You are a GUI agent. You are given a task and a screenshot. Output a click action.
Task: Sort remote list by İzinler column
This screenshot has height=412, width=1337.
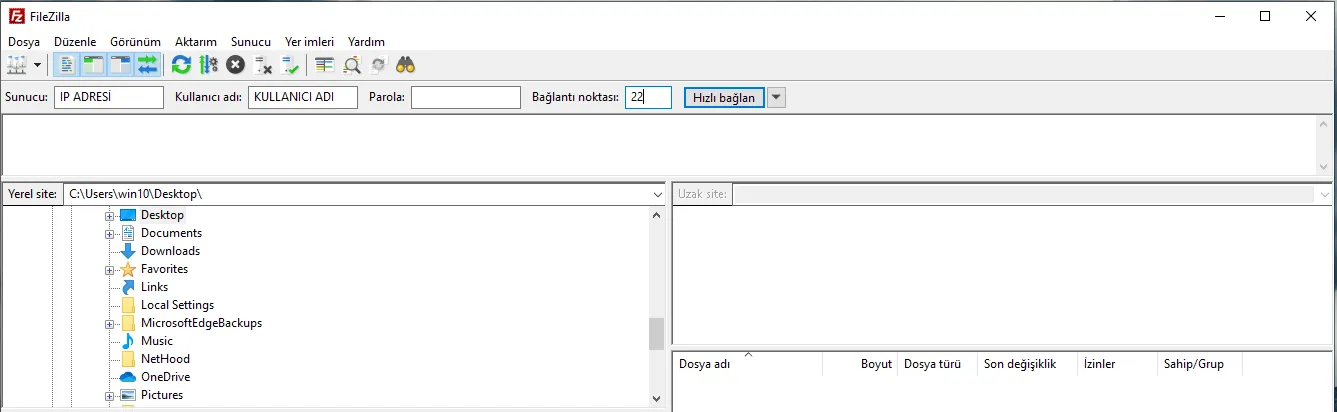(x=1117, y=364)
